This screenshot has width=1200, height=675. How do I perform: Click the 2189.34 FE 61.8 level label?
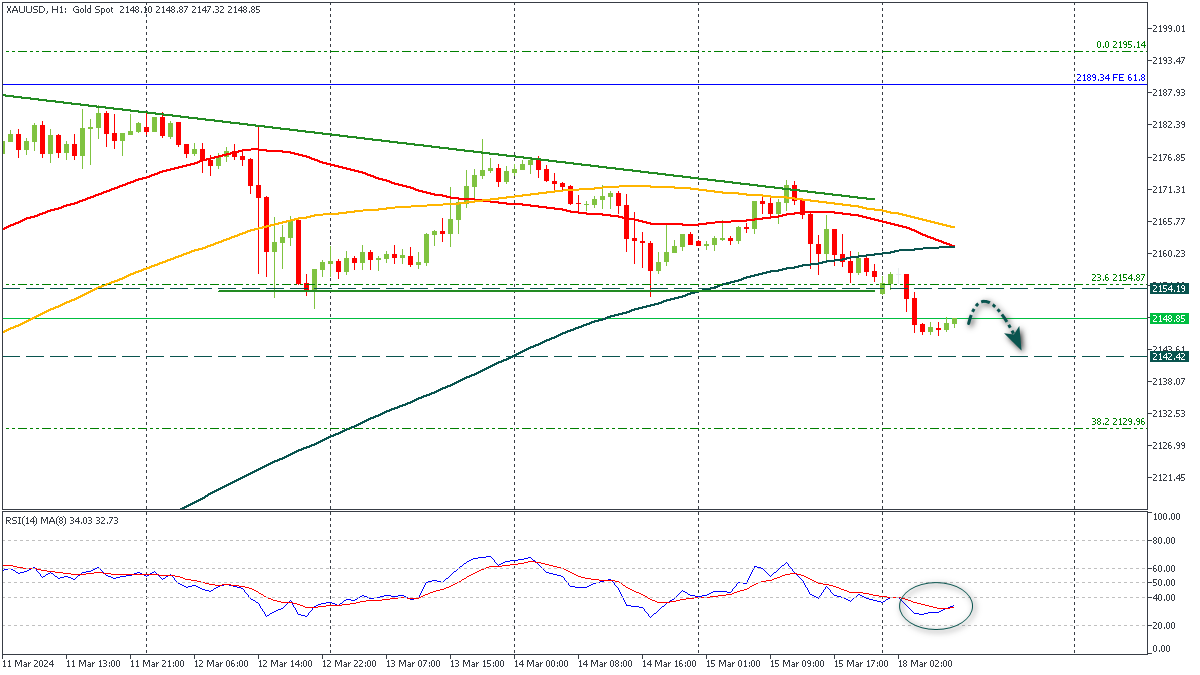tap(1111, 78)
